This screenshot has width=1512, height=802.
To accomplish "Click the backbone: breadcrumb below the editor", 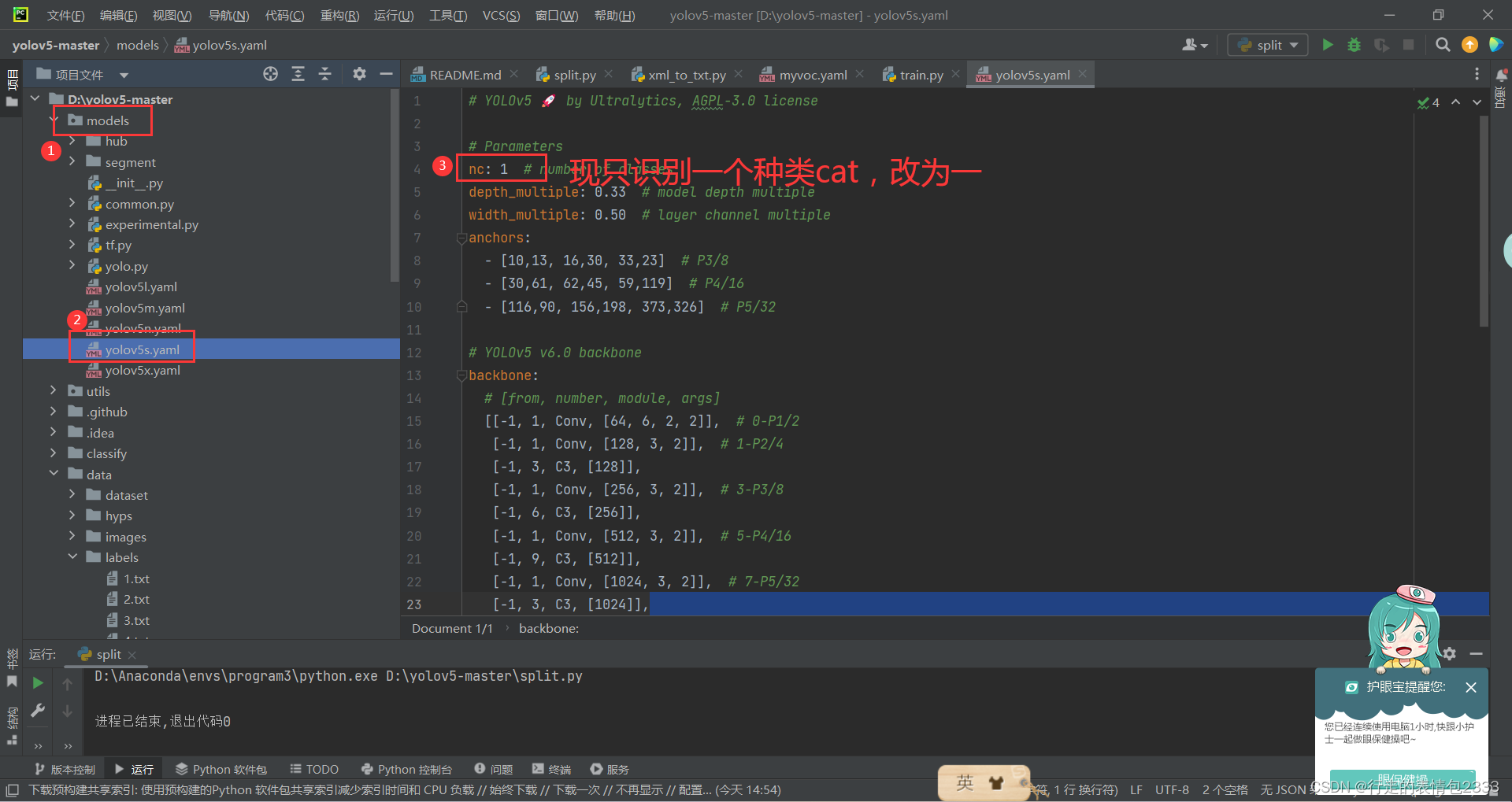I will click(548, 628).
